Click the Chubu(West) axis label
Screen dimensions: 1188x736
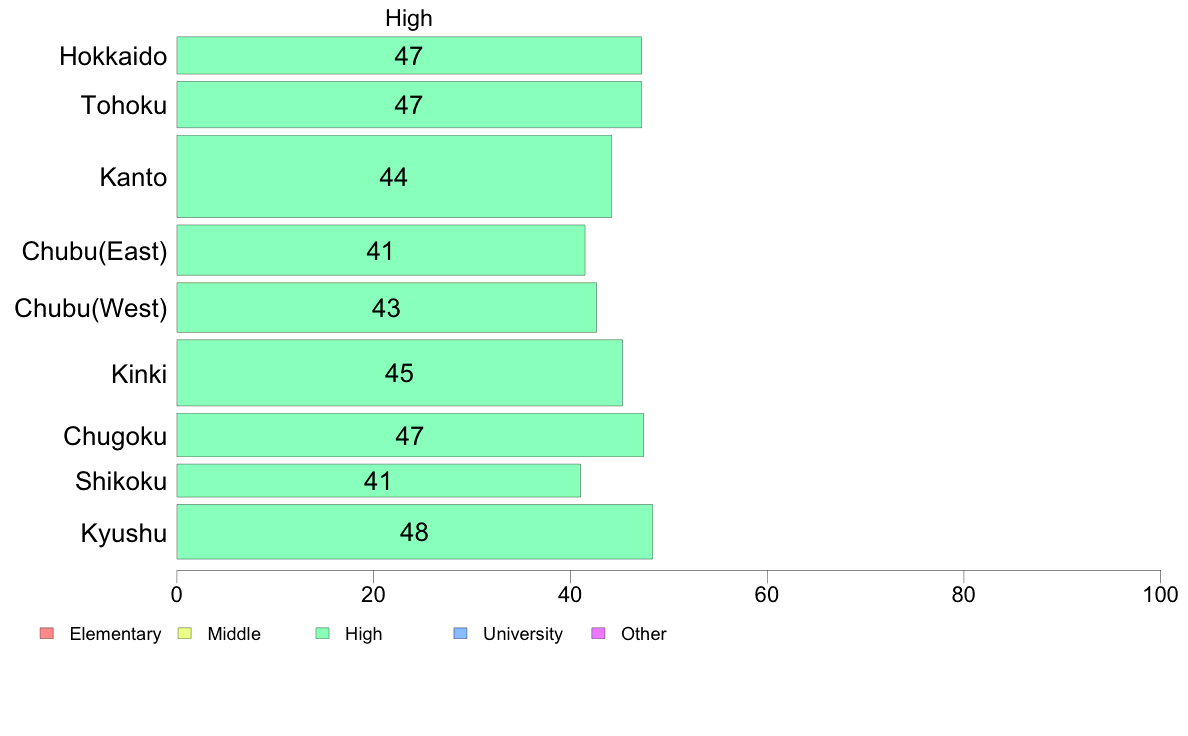[90, 308]
